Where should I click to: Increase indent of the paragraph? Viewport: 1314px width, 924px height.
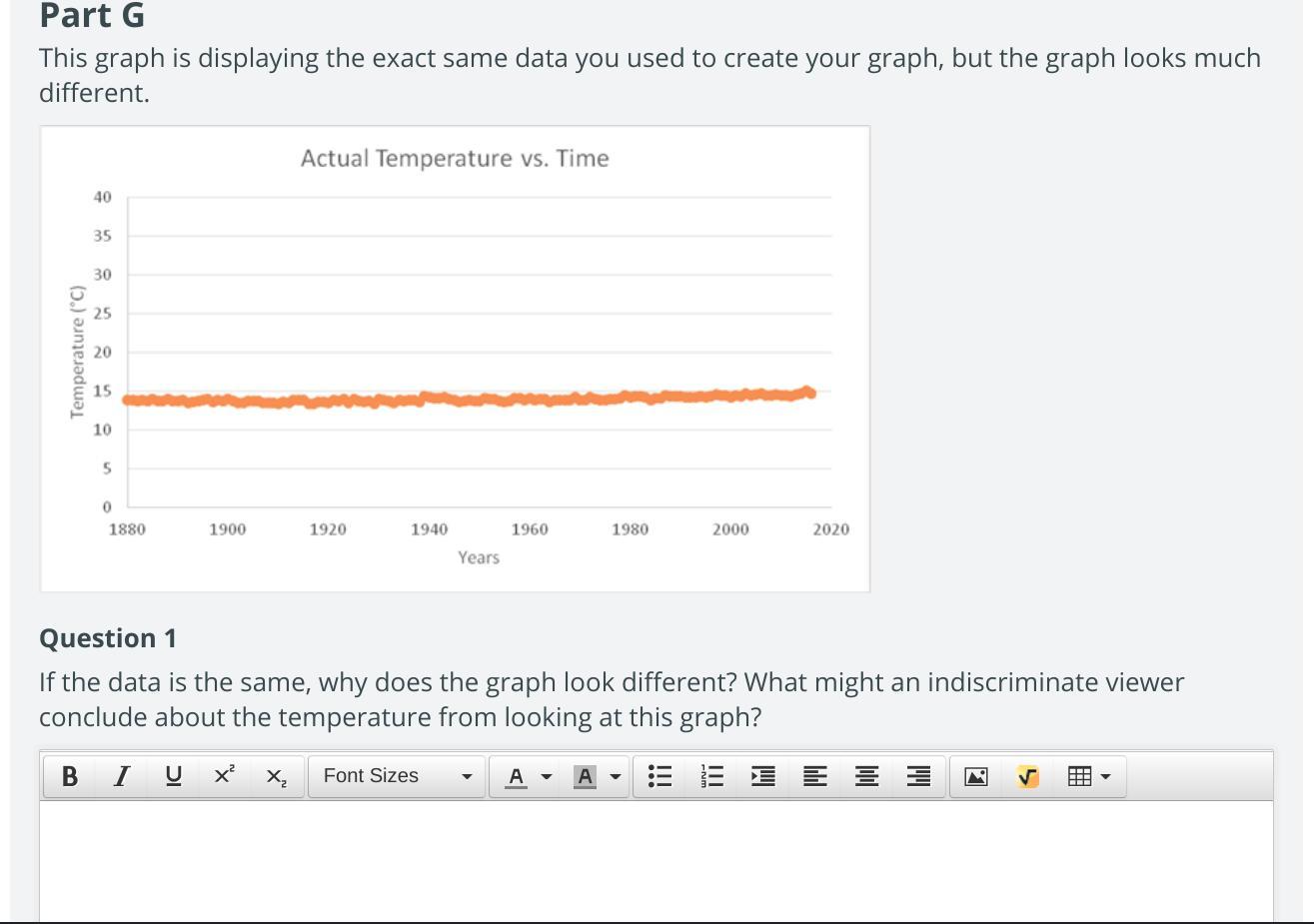pyautogui.click(x=763, y=776)
